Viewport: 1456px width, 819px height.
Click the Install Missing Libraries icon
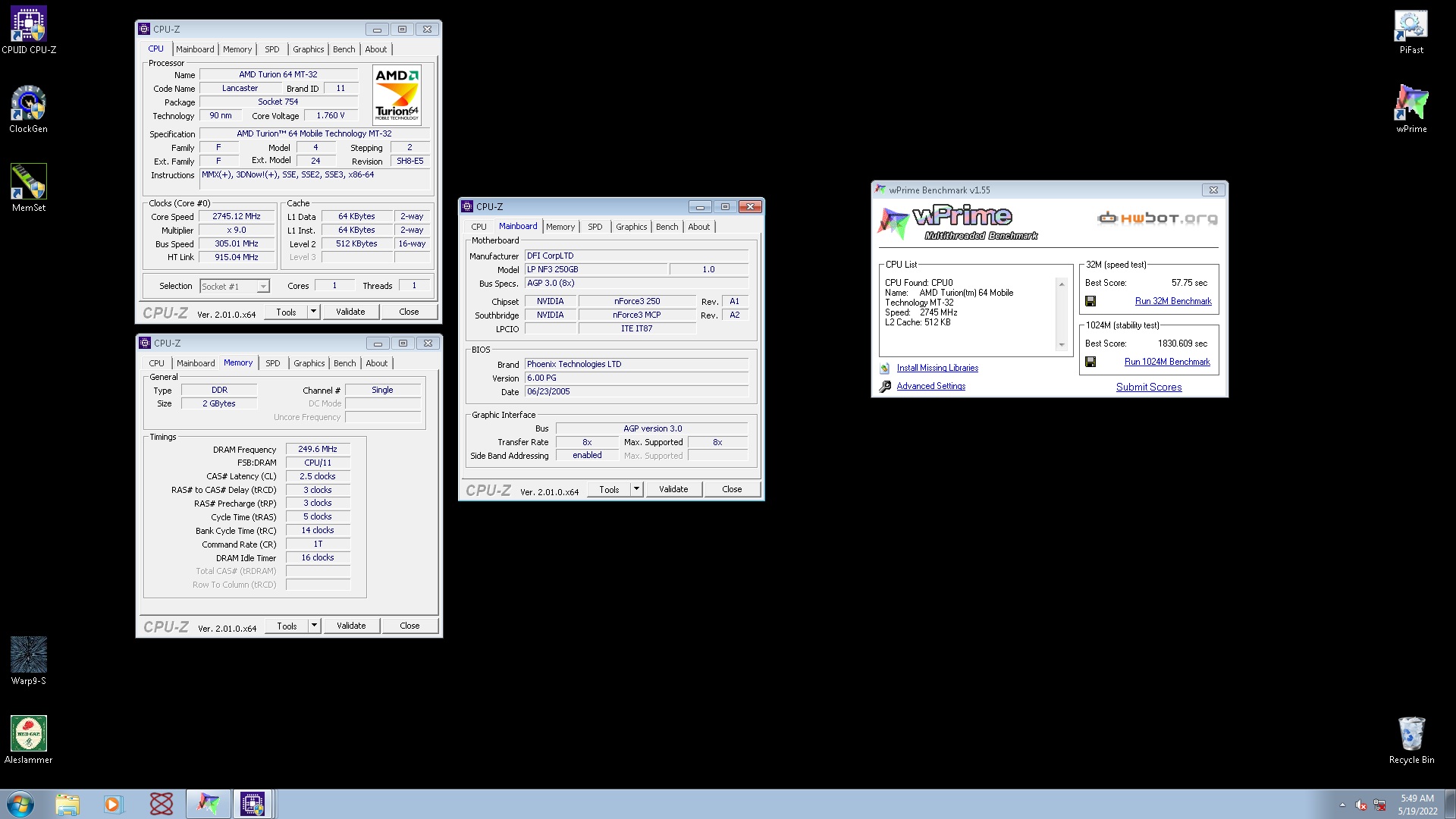[x=884, y=368]
